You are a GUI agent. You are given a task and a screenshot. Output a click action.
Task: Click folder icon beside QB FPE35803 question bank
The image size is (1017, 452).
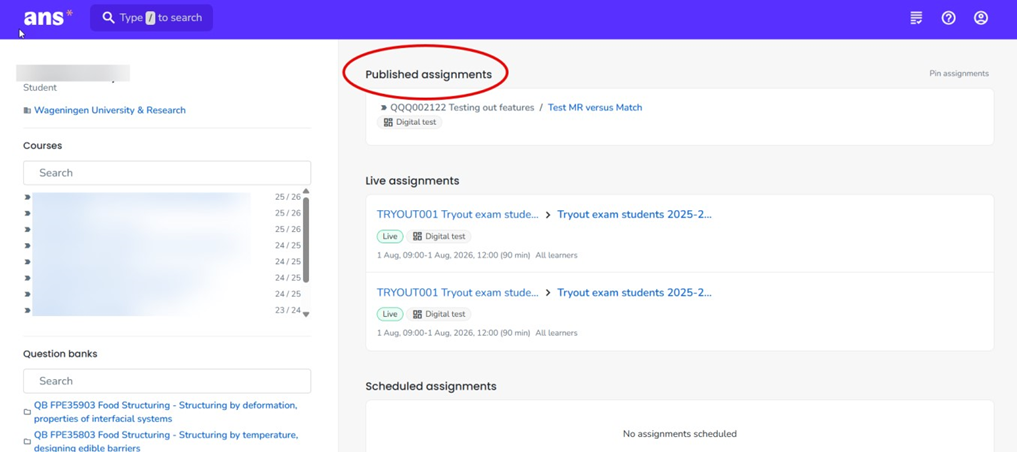[x=27, y=441]
